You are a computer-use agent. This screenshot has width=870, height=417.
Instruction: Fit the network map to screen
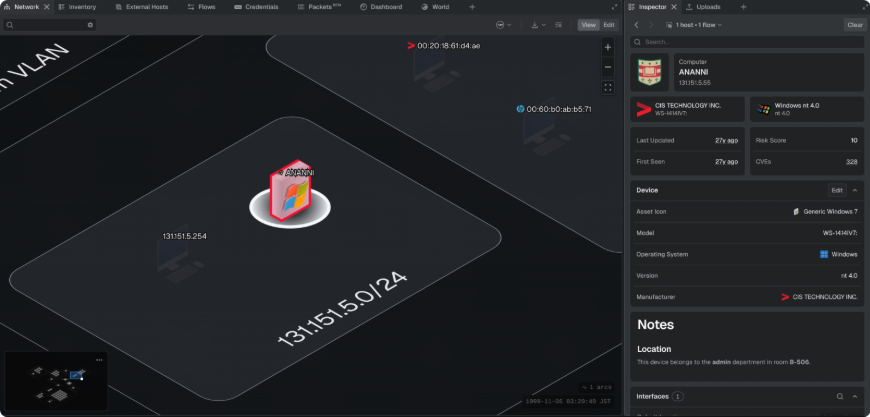click(x=608, y=87)
